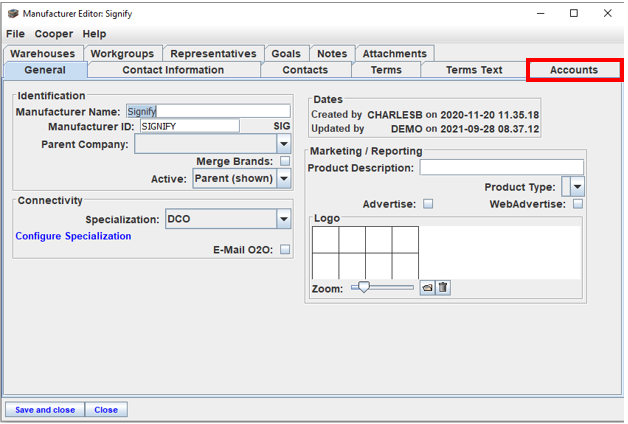Enable the Merge Brands checkbox
The height and width of the screenshot is (424, 628).
point(285,161)
